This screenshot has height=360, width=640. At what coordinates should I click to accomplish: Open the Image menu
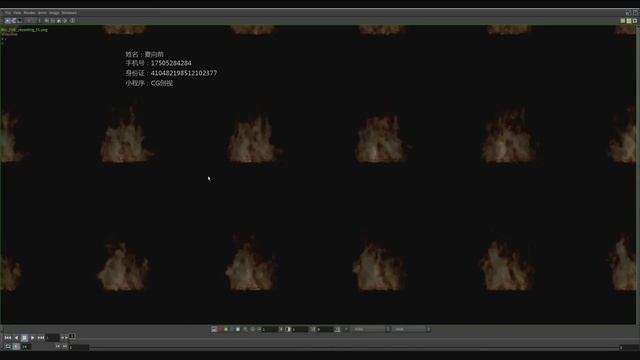coord(54,13)
